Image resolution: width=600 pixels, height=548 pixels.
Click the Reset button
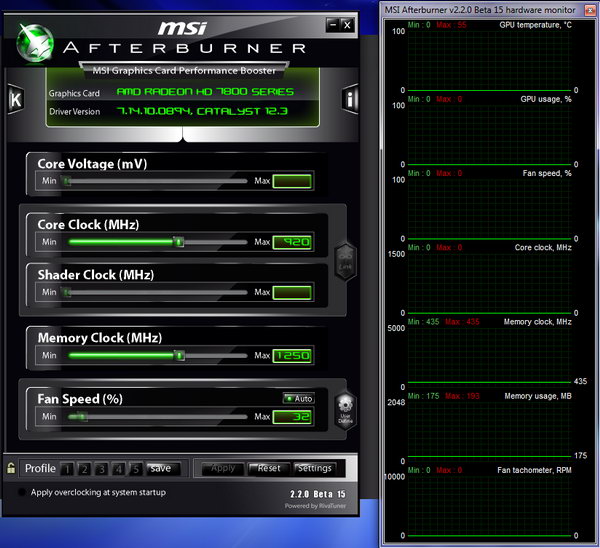tap(269, 468)
